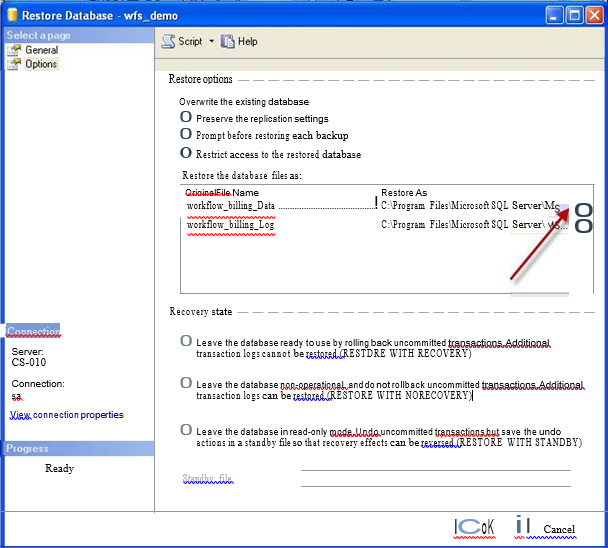Click the Standby file input field
The image size is (608, 548).
pos(436,478)
